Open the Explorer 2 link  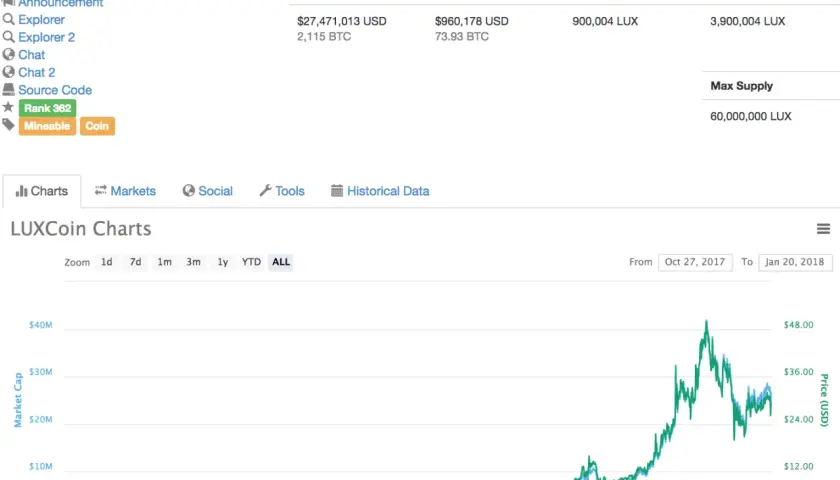[47, 38]
